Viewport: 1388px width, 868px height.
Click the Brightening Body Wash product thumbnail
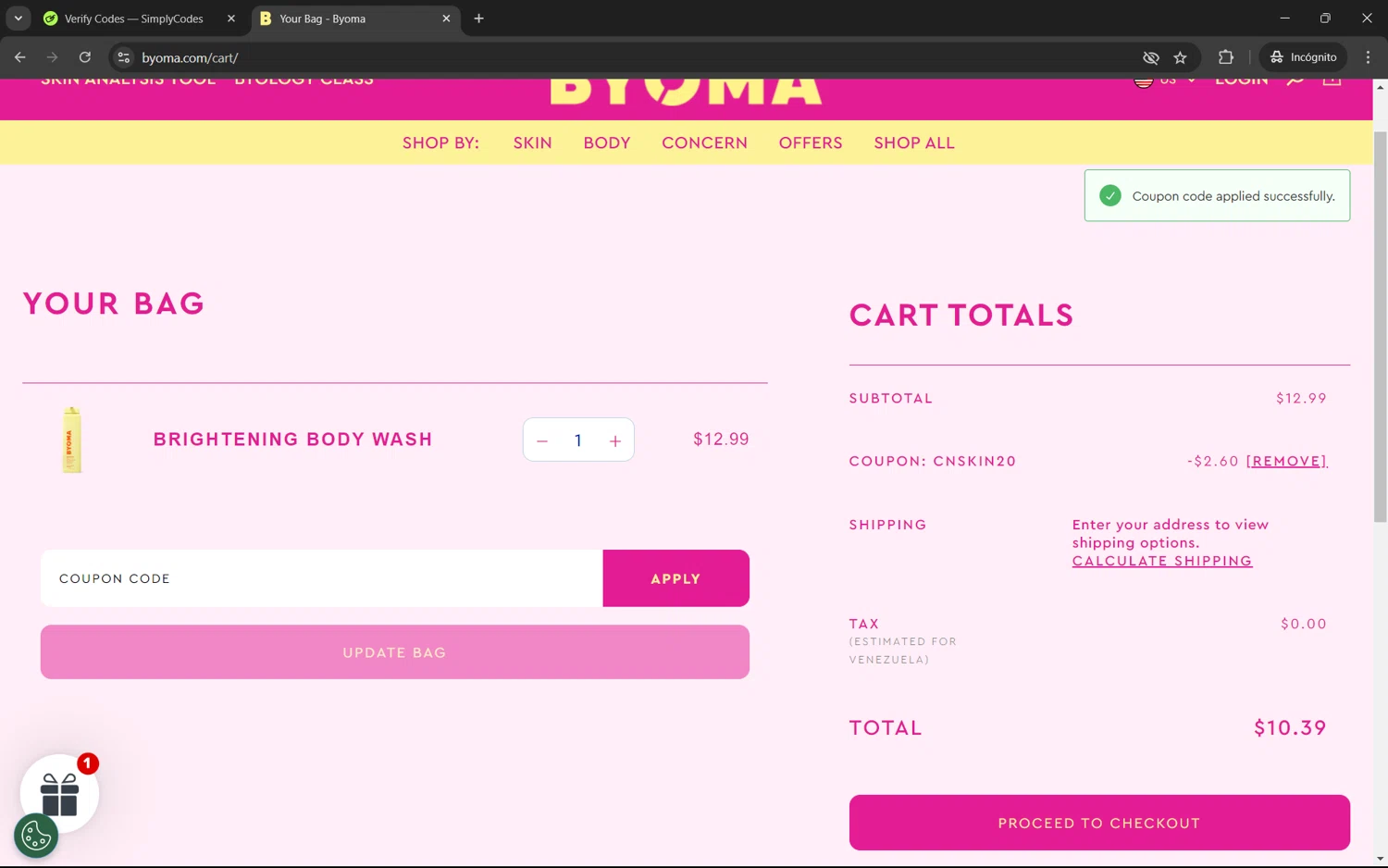tap(72, 440)
